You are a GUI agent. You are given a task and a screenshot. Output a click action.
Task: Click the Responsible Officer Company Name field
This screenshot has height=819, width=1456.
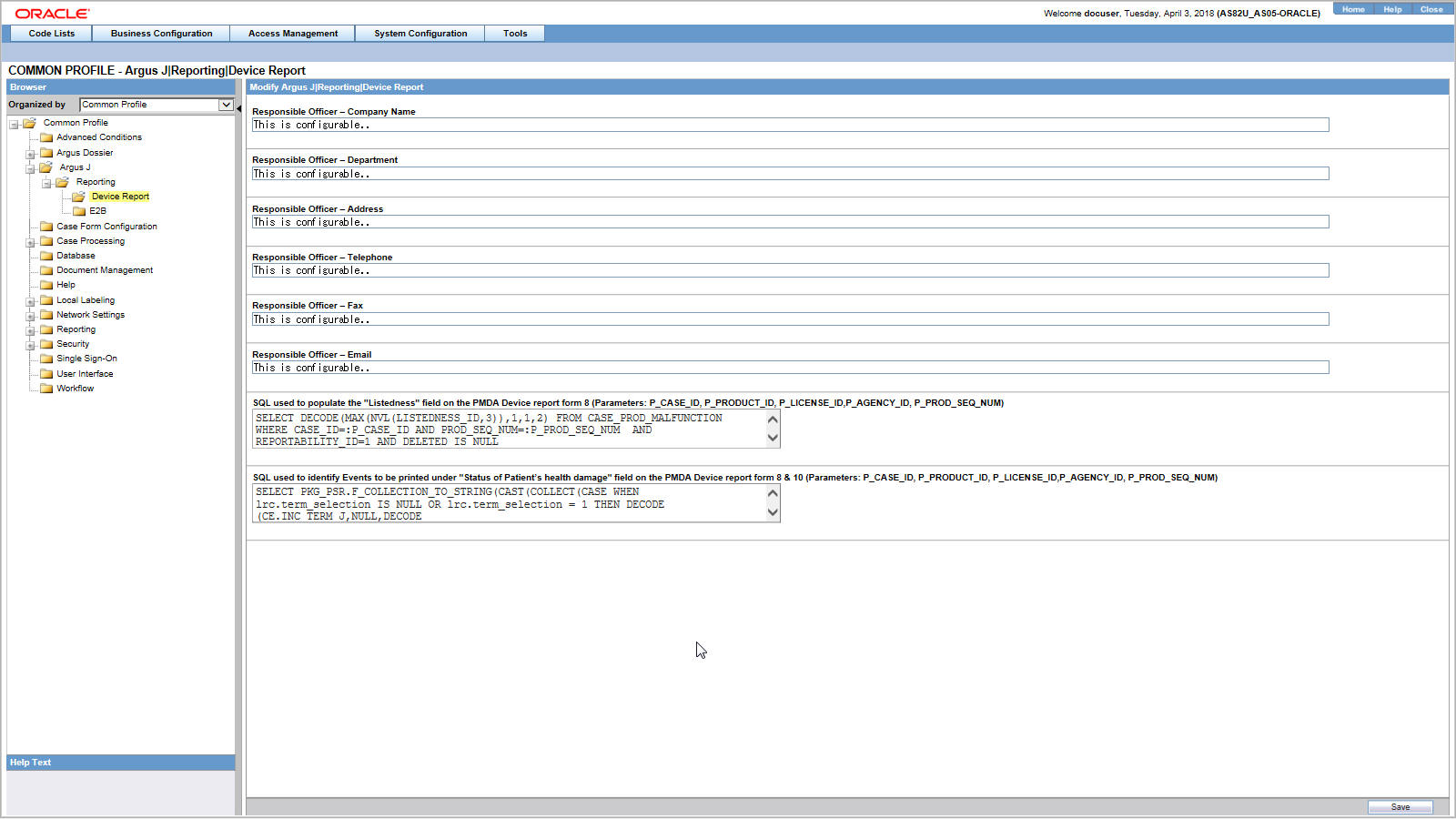click(x=790, y=125)
